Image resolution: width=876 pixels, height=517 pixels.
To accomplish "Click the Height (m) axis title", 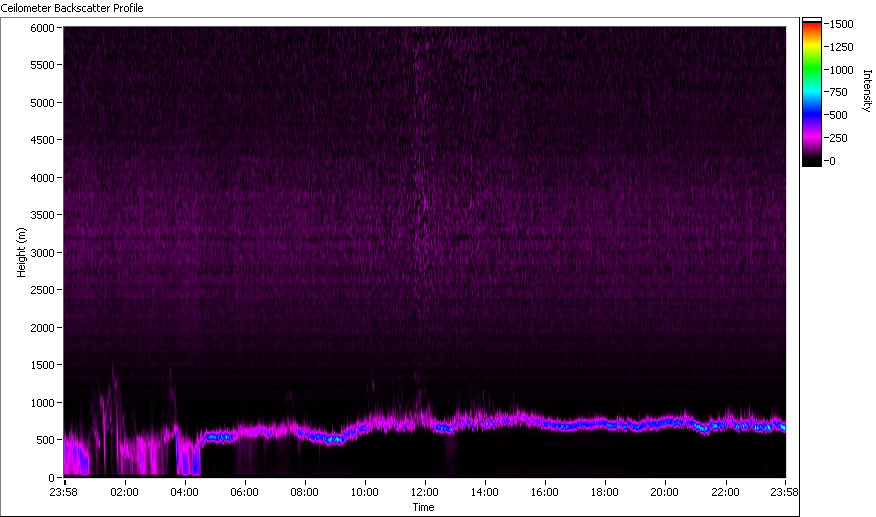I will click(21, 252).
